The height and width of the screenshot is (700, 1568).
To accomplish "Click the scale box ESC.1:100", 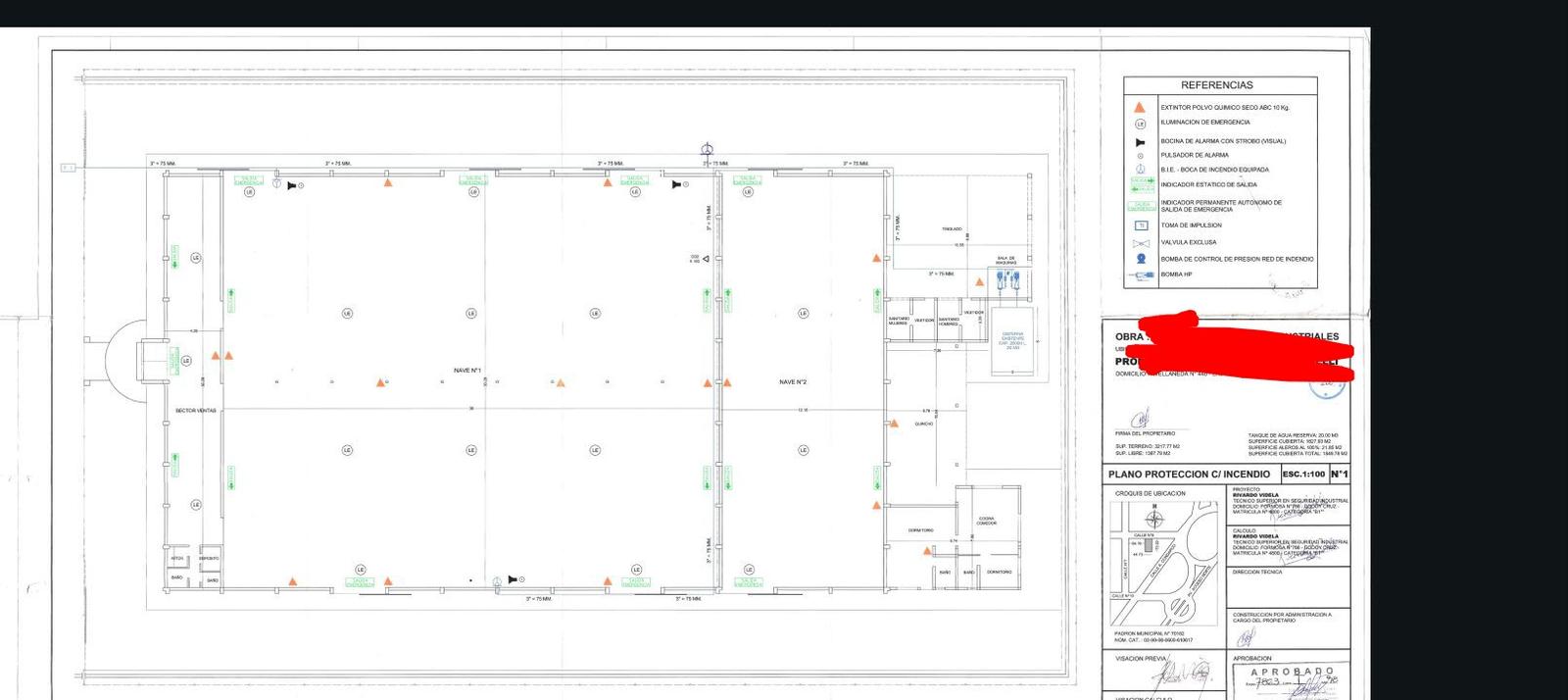I will pyautogui.click(x=1303, y=475).
